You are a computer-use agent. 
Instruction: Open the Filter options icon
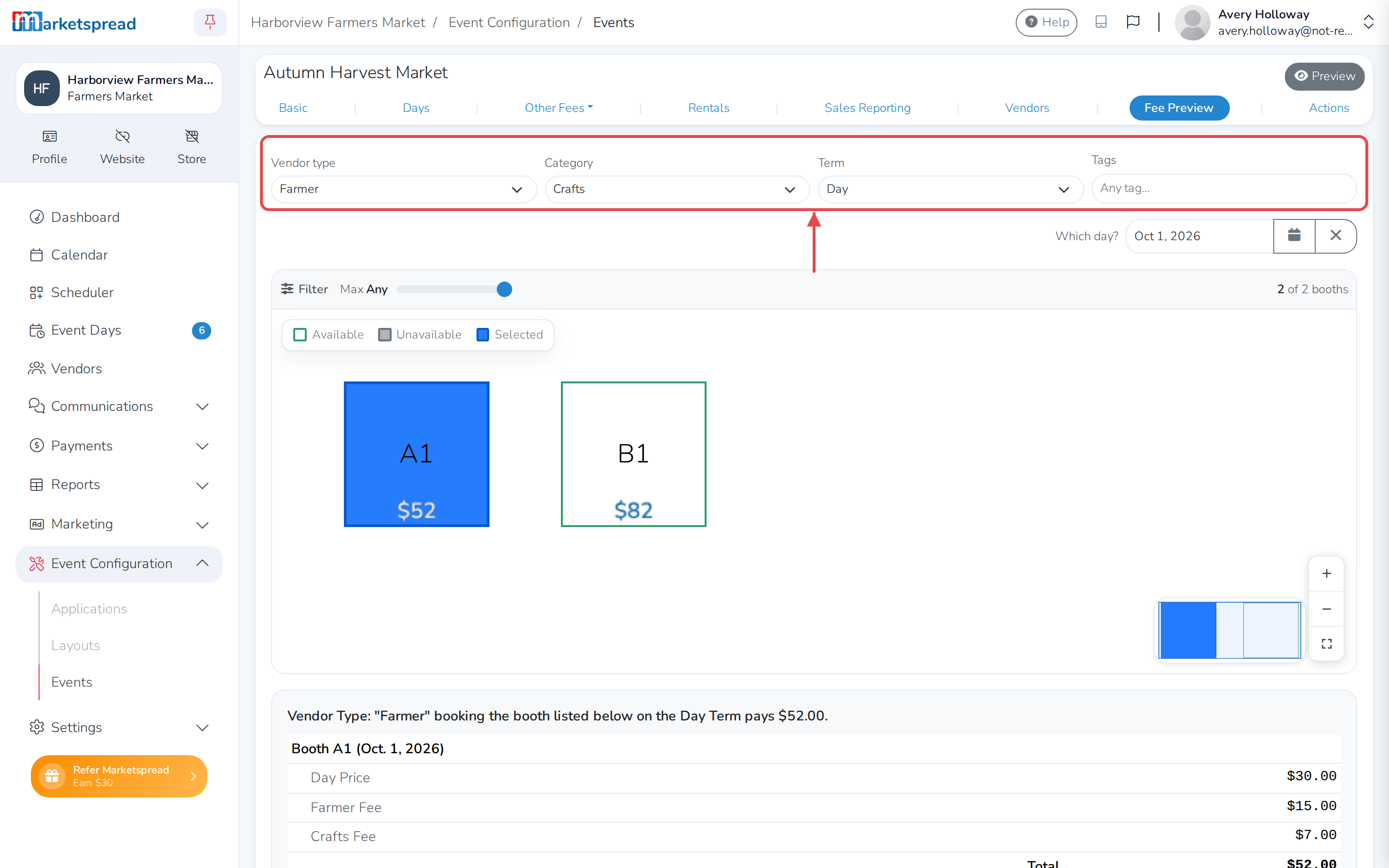pyautogui.click(x=287, y=289)
